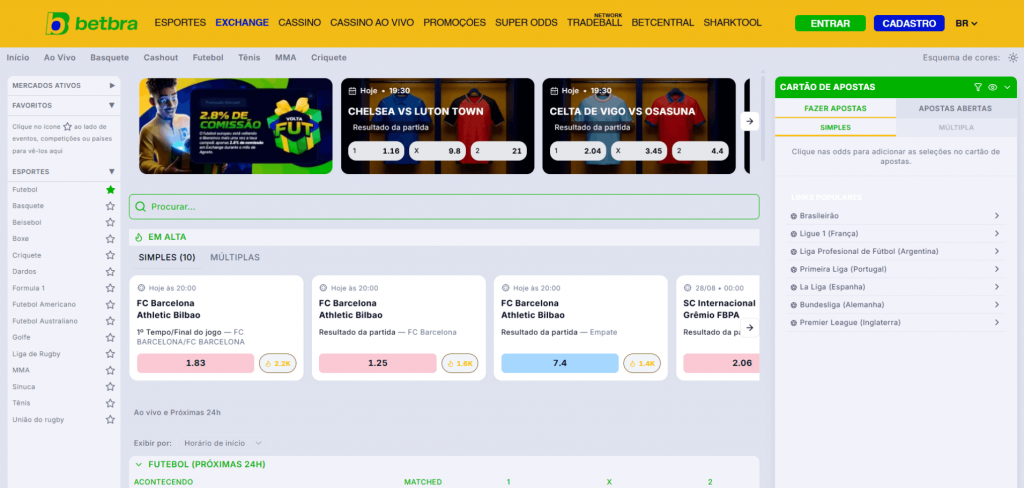Open the Sharktool menu item

click(x=733, y=23)
